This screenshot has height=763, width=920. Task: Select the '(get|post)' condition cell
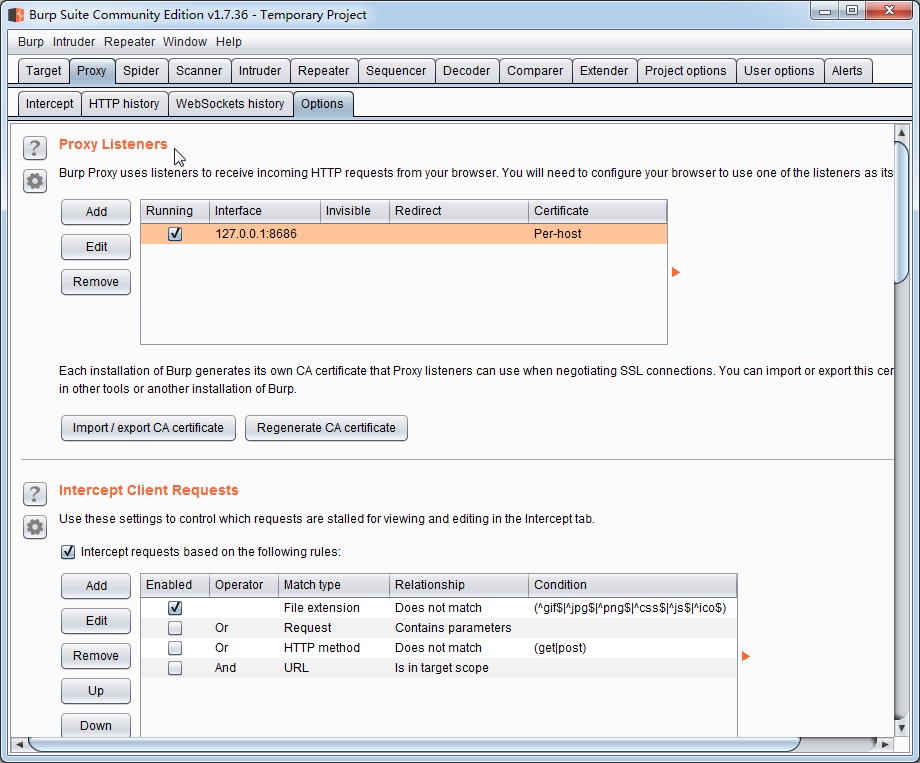tap(632, 648)
